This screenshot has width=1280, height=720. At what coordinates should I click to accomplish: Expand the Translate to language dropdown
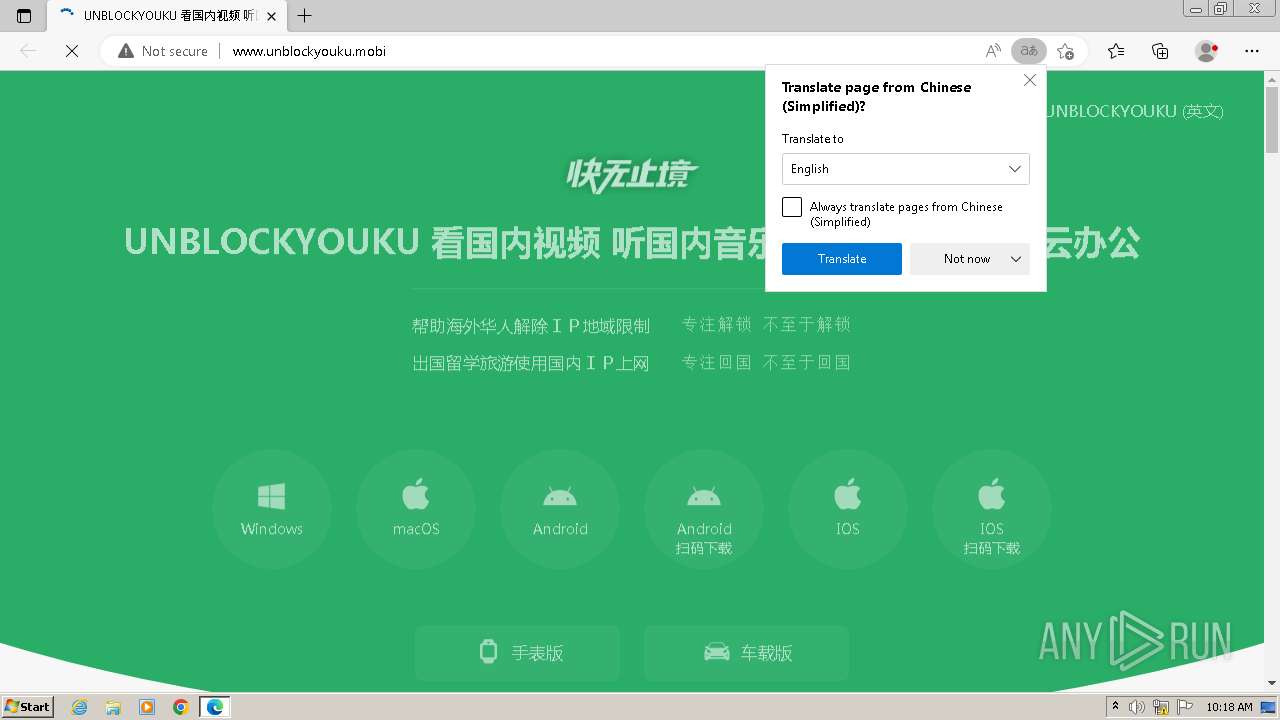(905, 169)
